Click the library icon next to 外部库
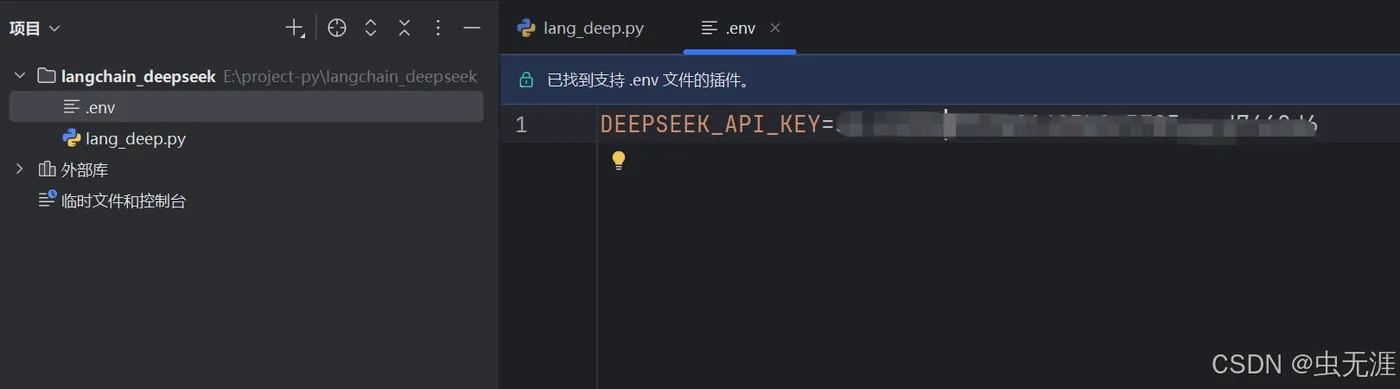This screenshot has width=1400, height=389. (46, 169)
